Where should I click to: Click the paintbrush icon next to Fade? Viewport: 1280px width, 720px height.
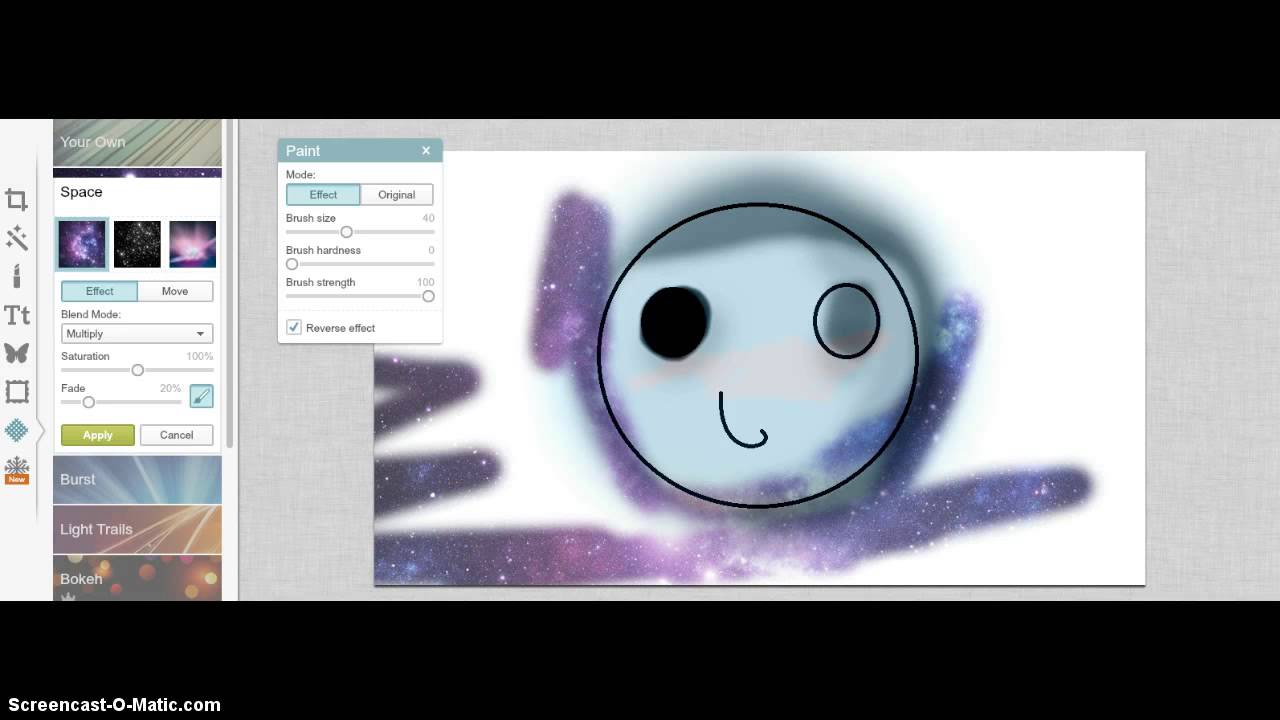pos(201,396)
